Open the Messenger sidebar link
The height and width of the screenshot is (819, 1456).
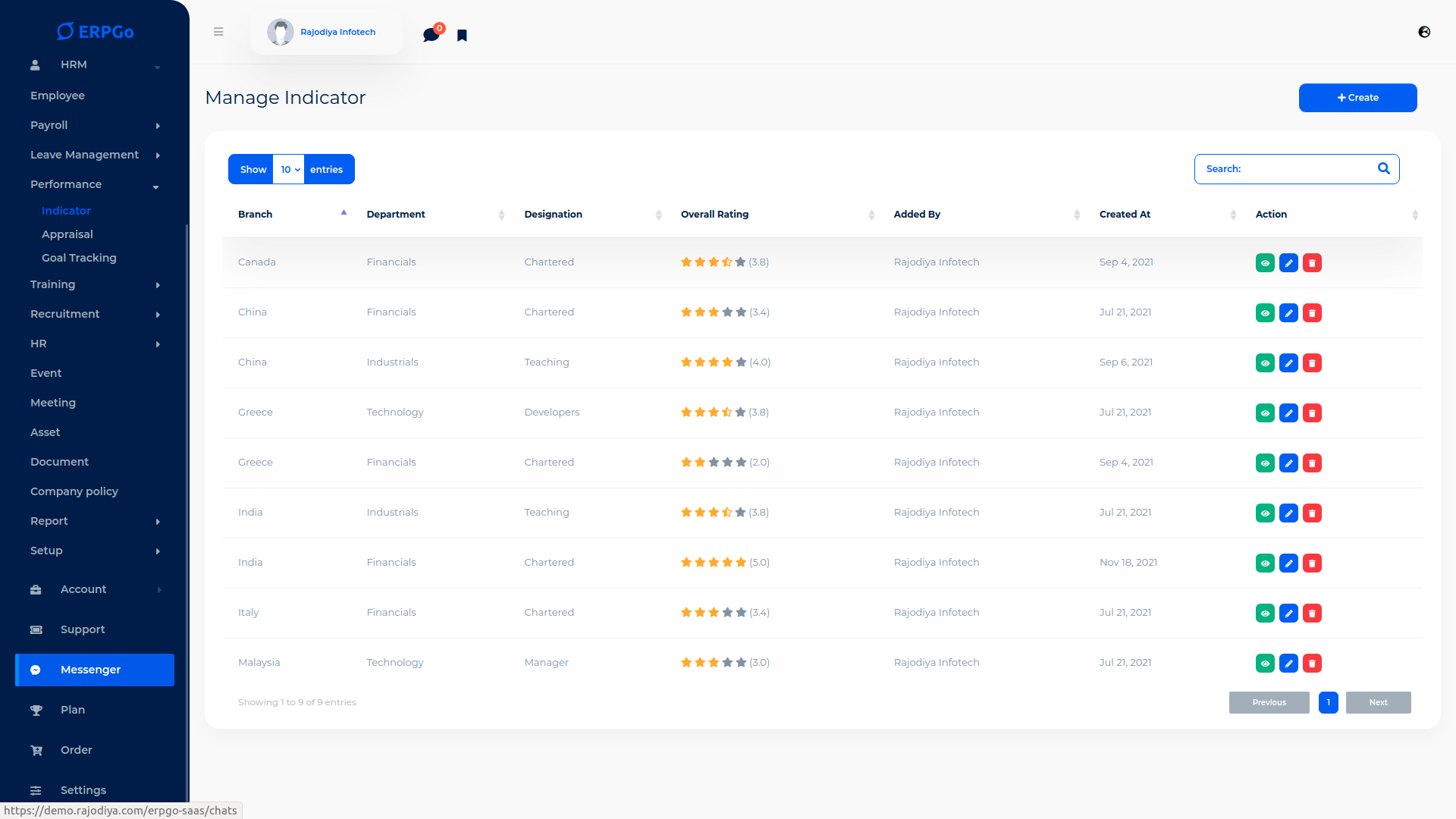[95, 670]
